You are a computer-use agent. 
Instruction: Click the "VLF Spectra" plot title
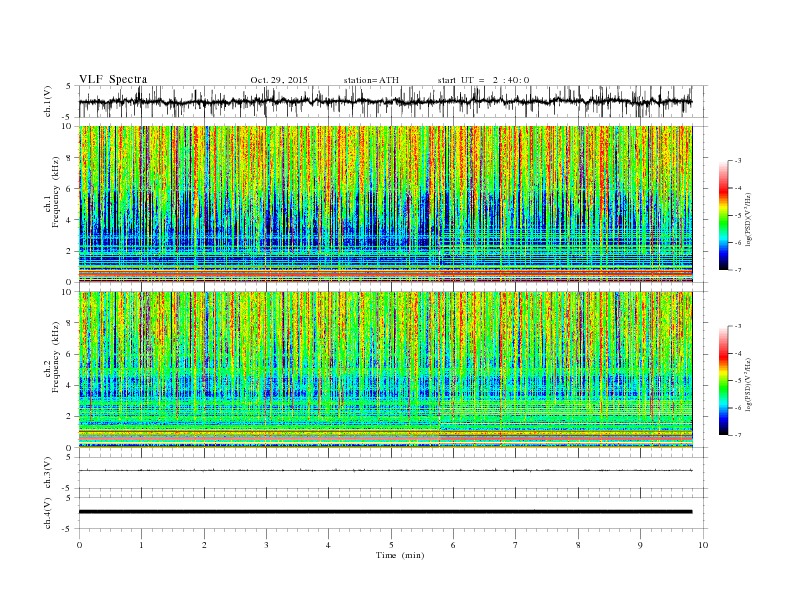coord(113,79)
